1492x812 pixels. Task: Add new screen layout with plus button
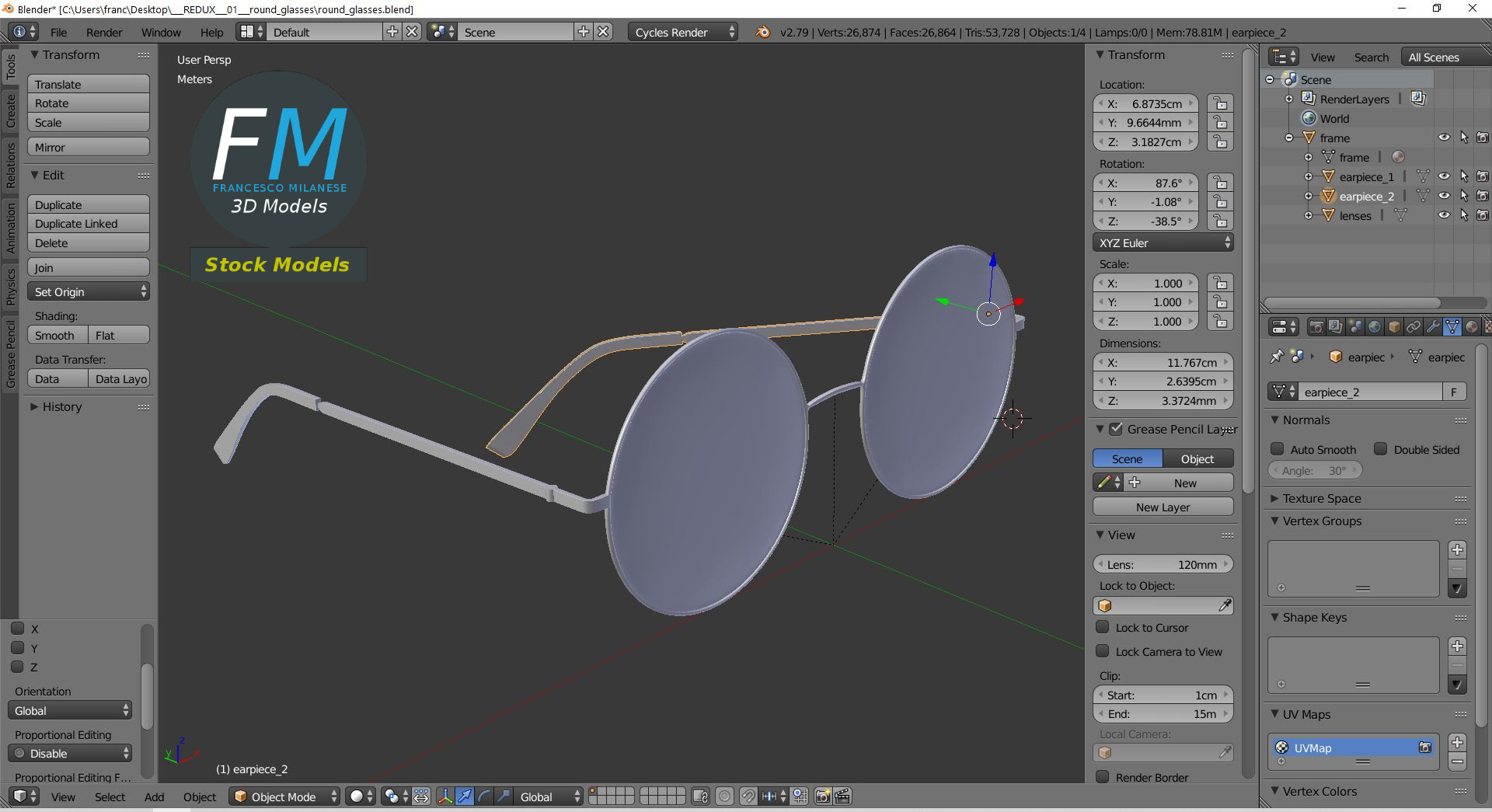(392, 32)
